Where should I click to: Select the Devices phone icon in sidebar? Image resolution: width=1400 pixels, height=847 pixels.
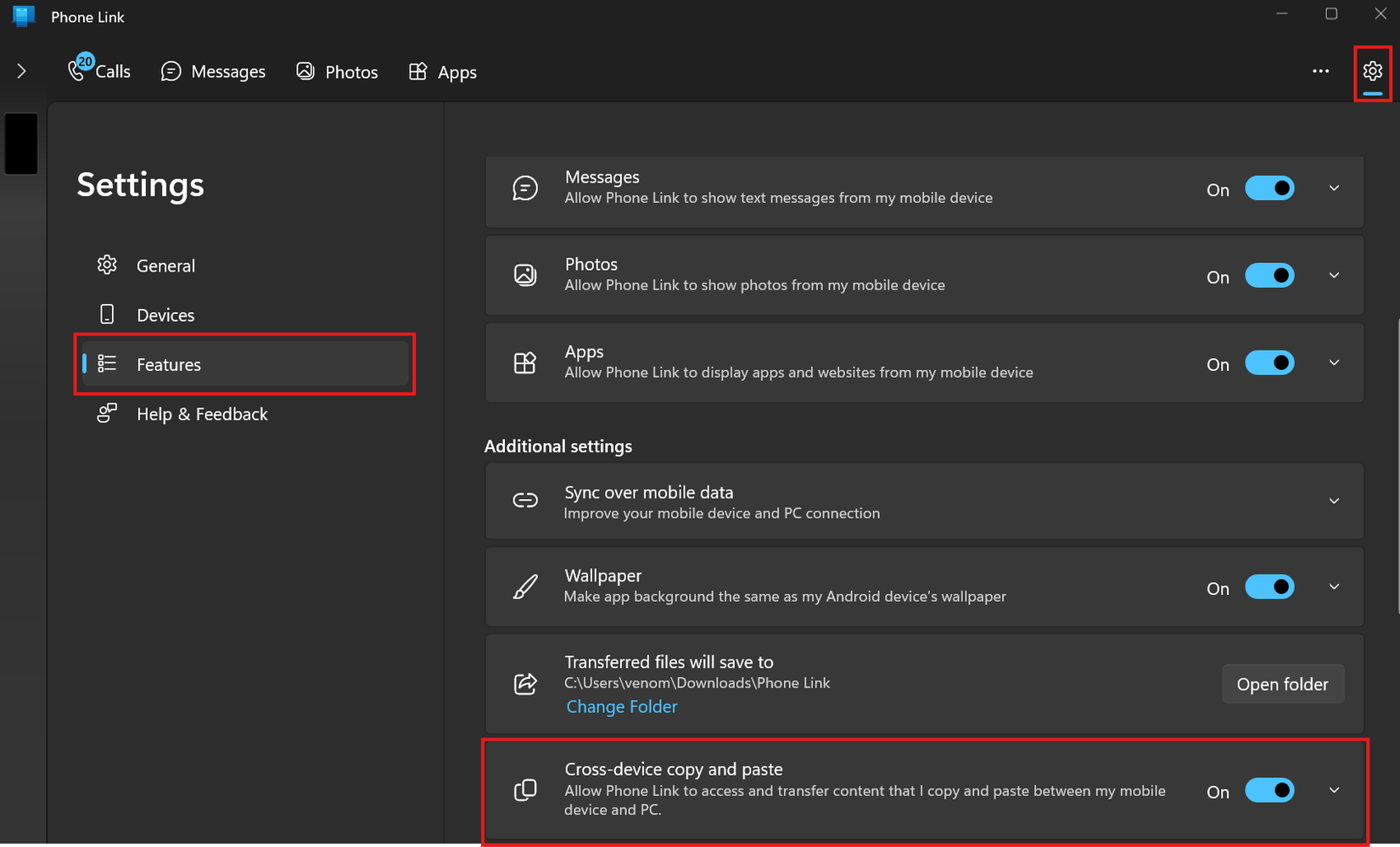[107, 314]
